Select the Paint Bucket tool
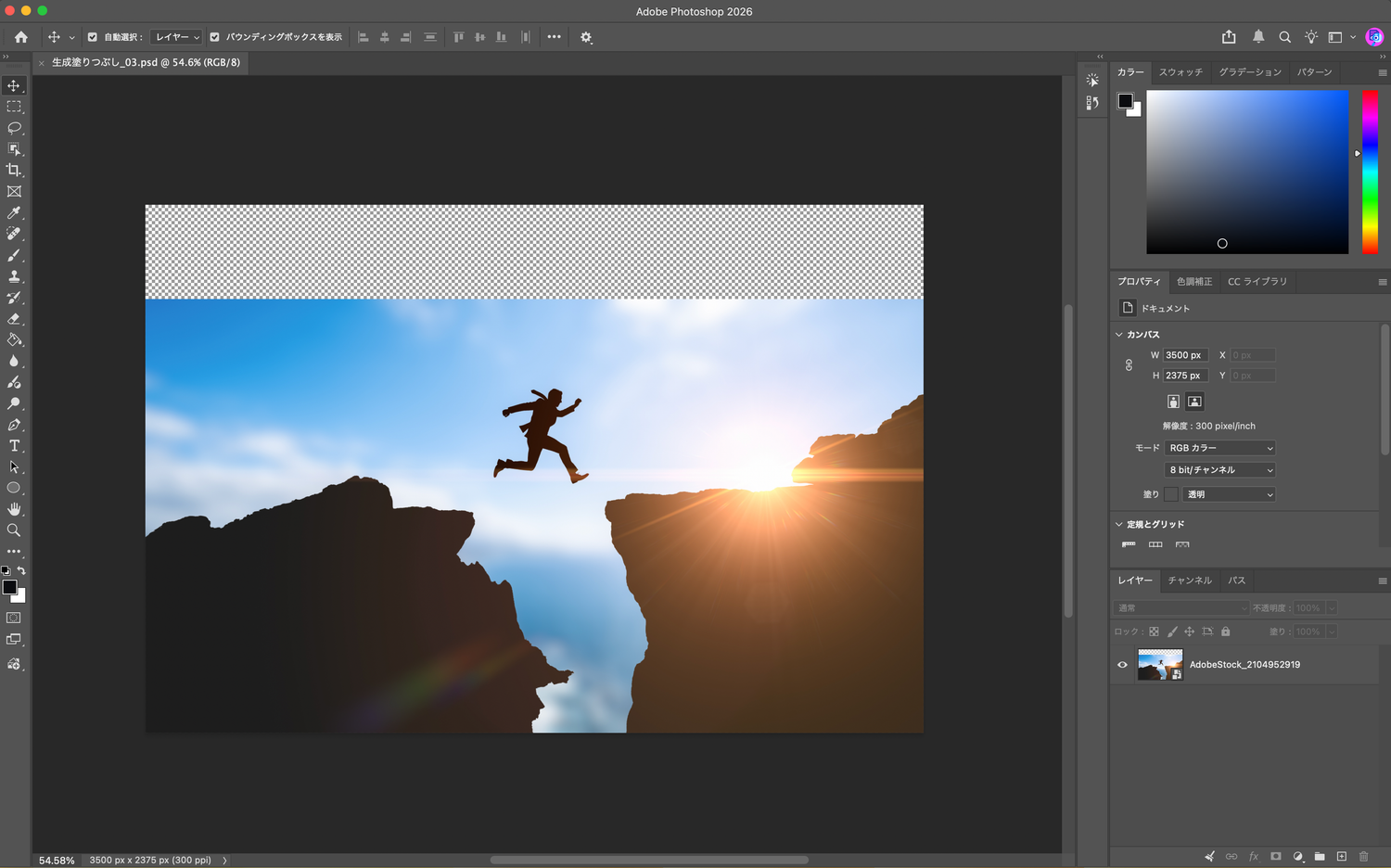Screen dimensions: 1391x868 (14, 339)
